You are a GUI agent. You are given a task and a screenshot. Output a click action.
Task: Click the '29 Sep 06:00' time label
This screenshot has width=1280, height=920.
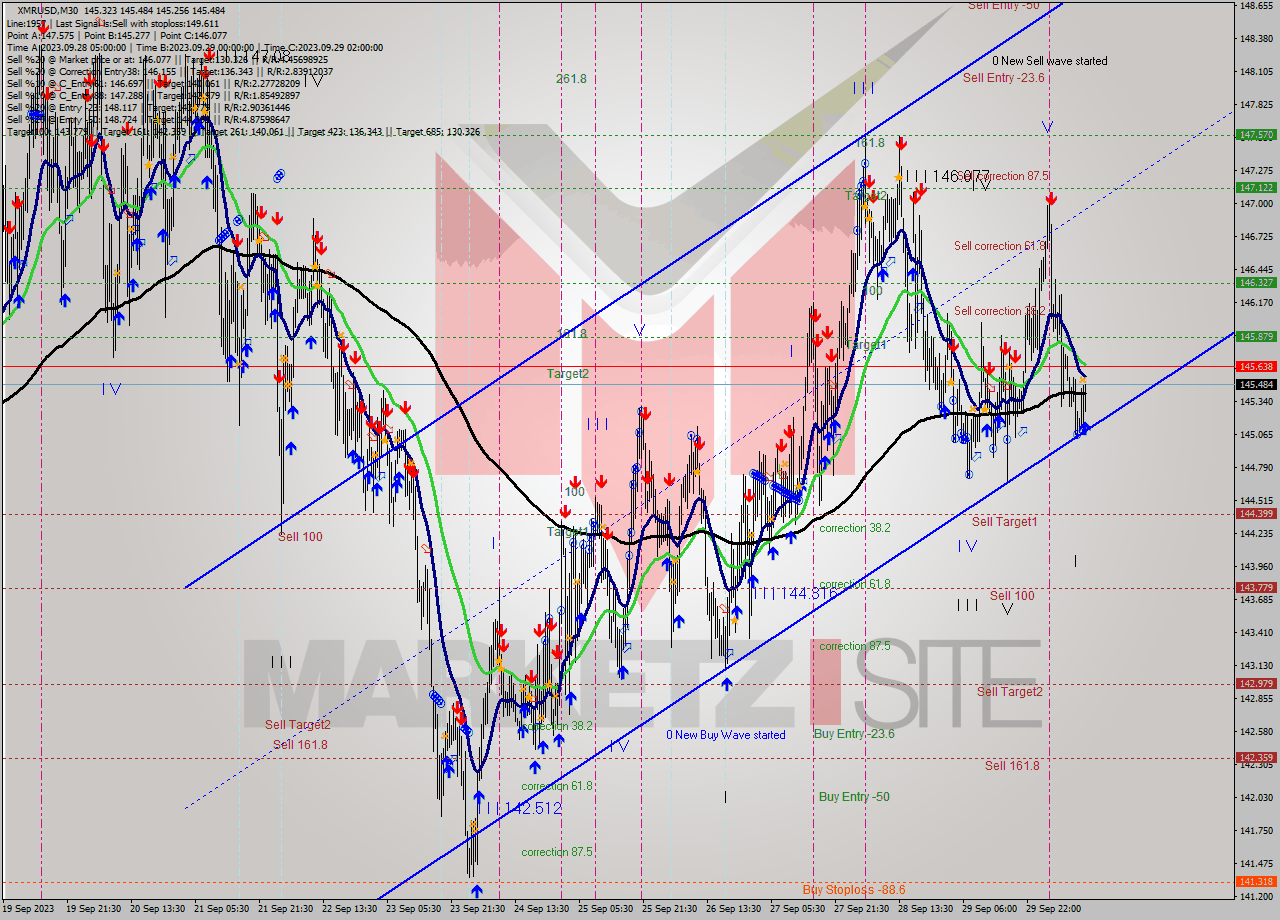click(x=990, y=909)
